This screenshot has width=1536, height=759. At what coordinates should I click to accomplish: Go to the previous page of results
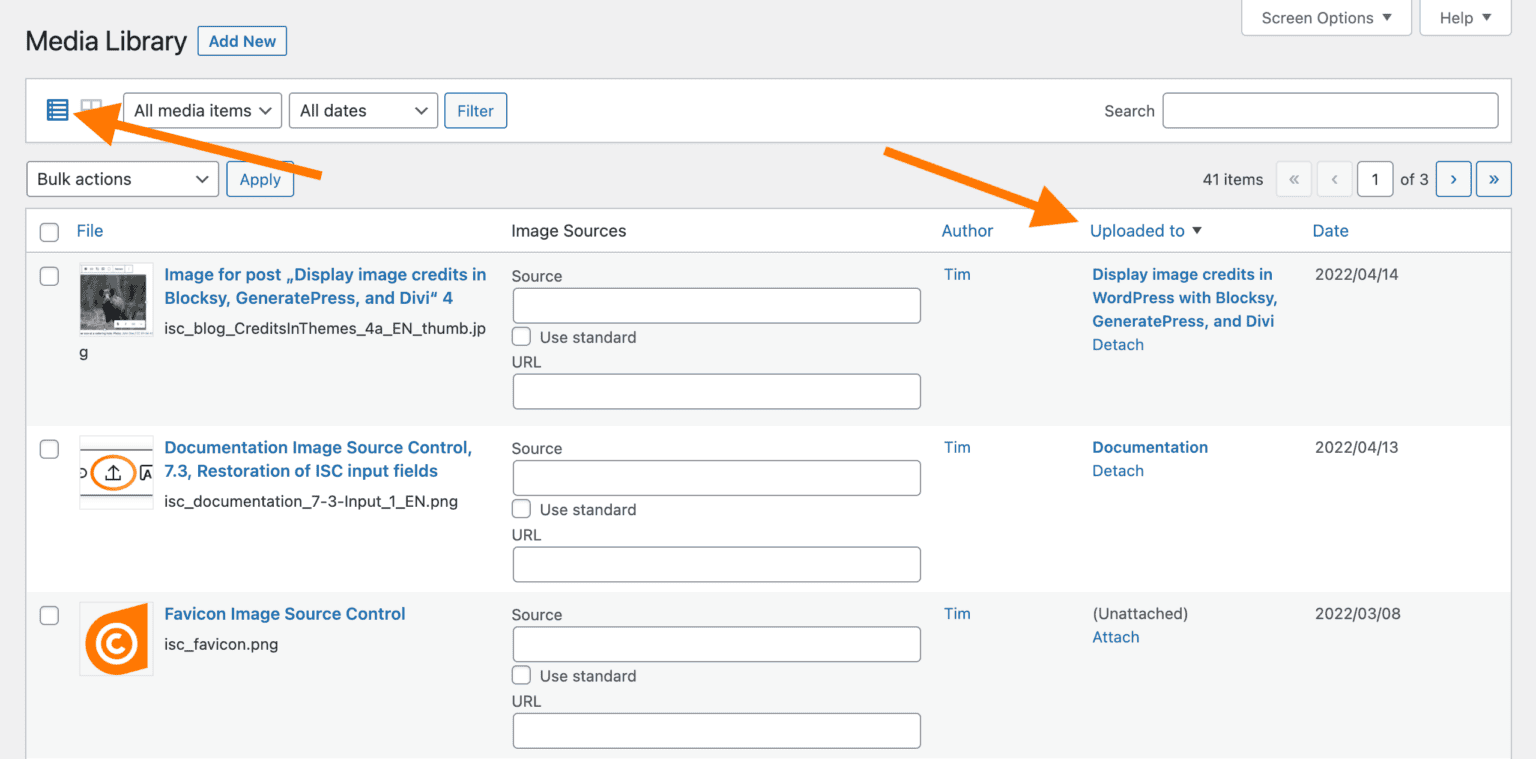coord(1334,179)
